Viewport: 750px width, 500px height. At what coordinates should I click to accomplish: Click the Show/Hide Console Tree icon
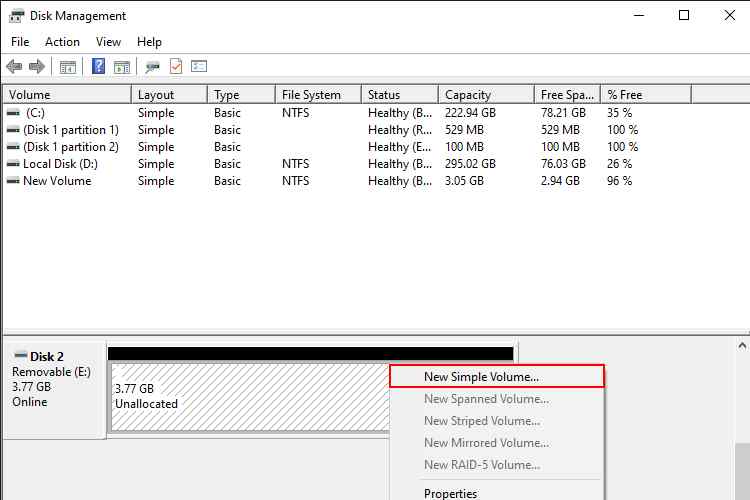point(68,67)
